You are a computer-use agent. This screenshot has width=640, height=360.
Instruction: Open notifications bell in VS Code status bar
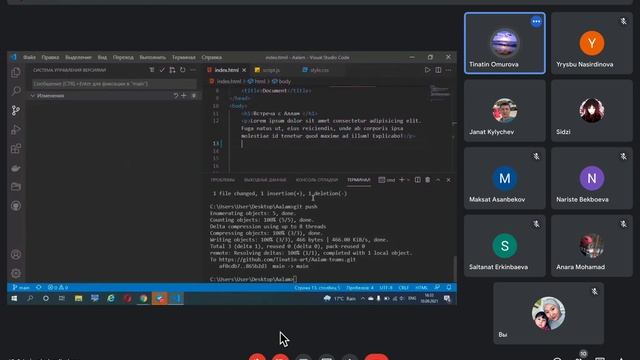449,287
